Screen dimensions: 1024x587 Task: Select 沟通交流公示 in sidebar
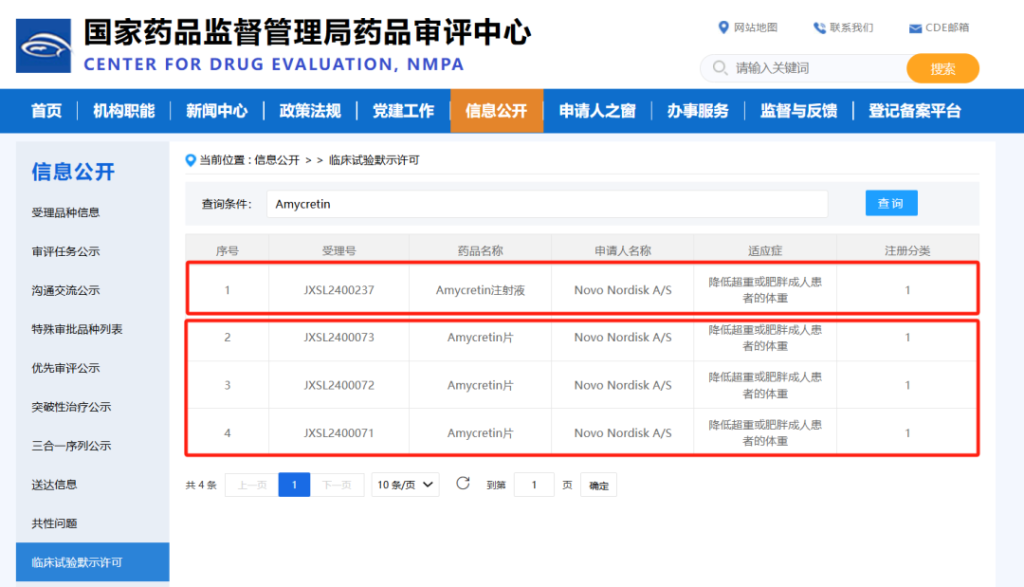pyautogui.click(x=65, y=290)
